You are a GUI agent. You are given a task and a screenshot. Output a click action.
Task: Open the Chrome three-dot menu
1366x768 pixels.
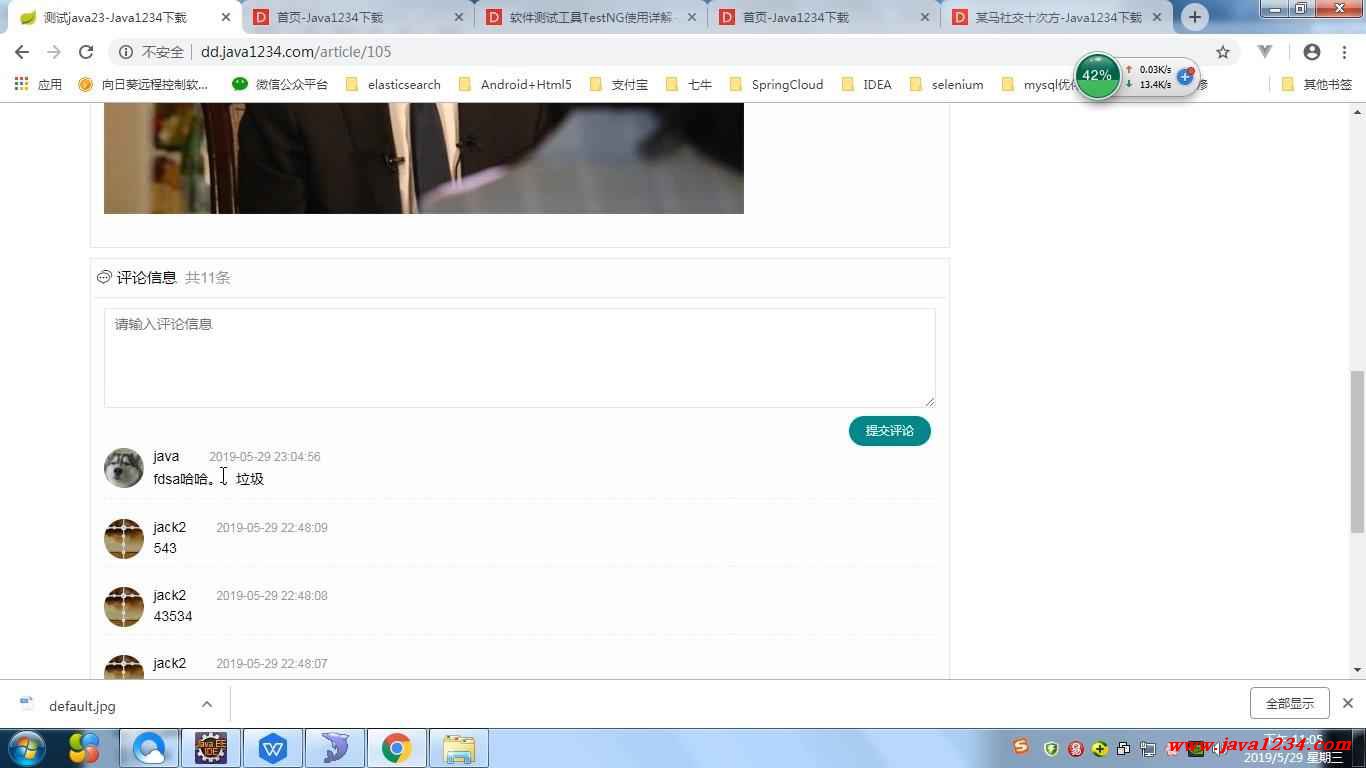pyautogui.click(x=1343, y=52)
